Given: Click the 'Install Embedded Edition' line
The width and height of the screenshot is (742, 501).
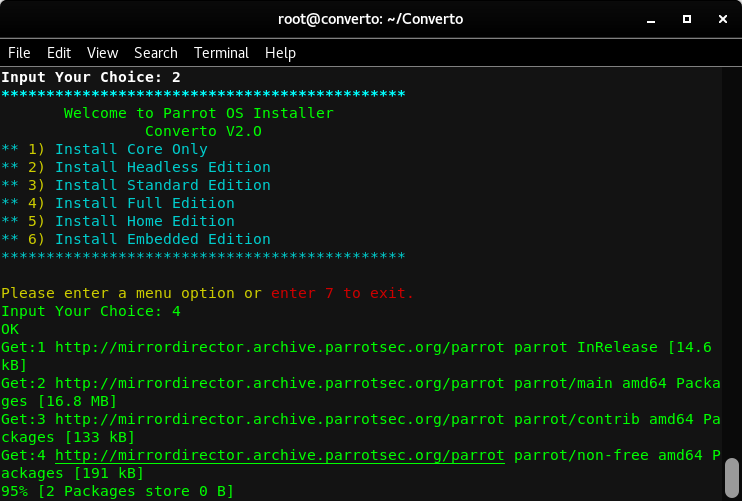Looking at the screenshot, I should pos(136,239).
